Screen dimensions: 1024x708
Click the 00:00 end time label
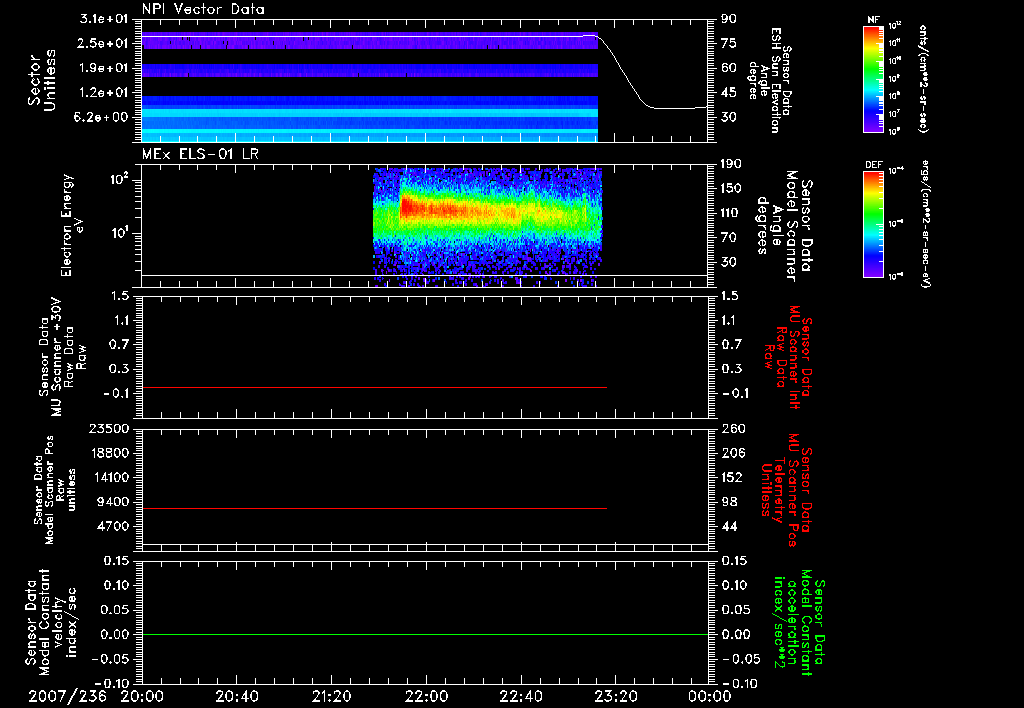tap(708, 696)
